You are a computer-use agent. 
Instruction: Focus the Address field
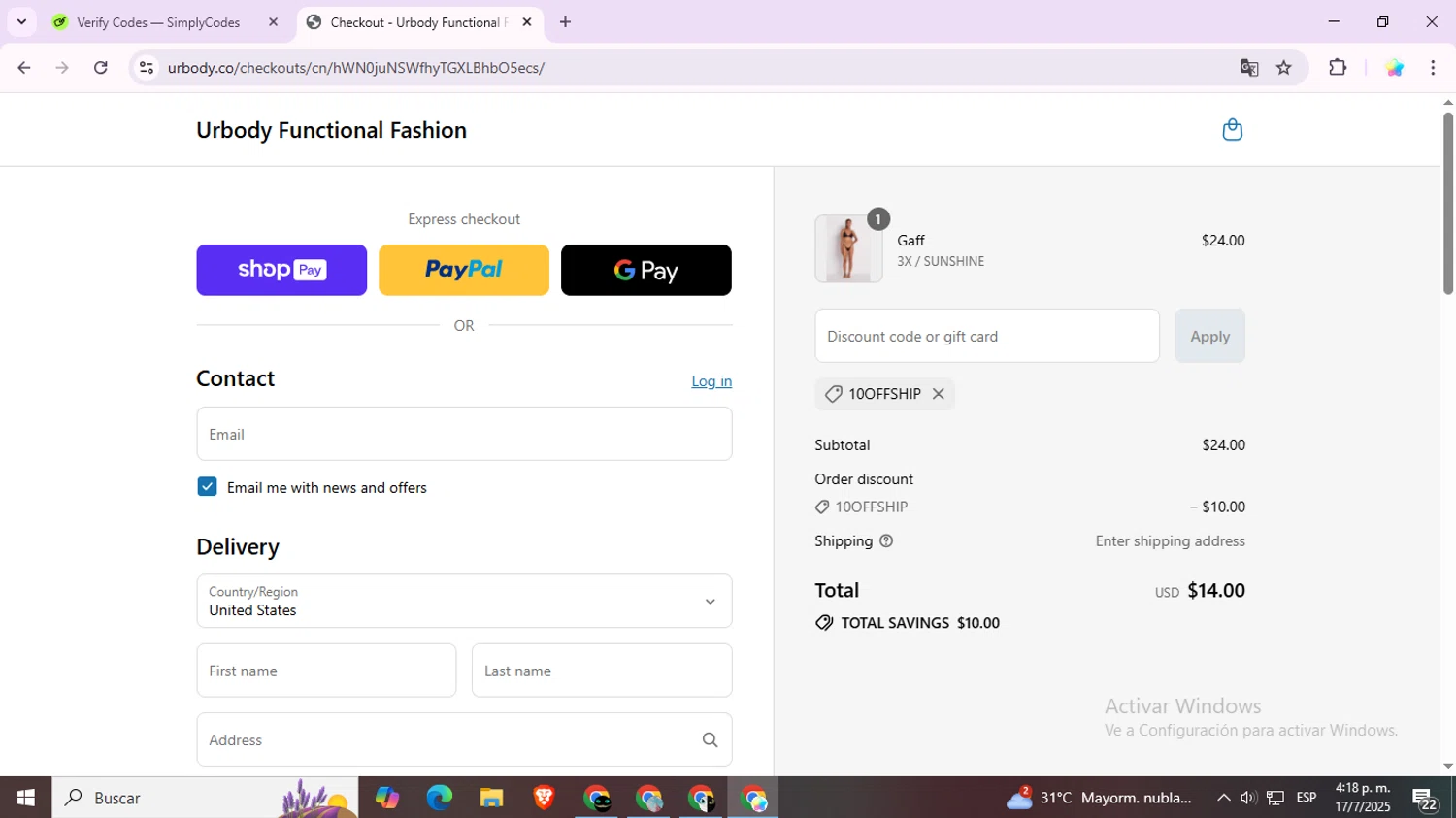(464, 740)
